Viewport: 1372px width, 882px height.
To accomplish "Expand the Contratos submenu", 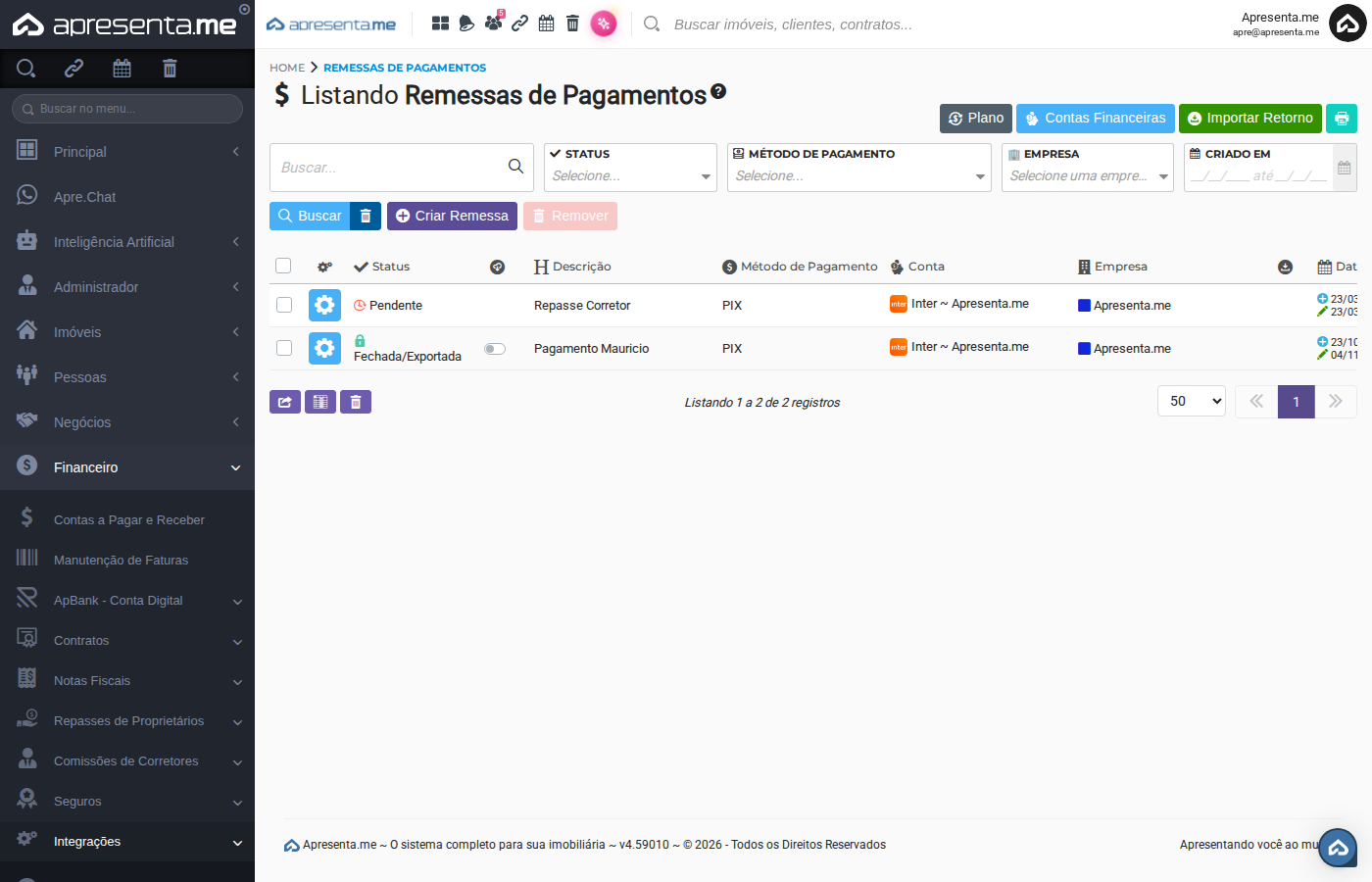I will (127, 641).
